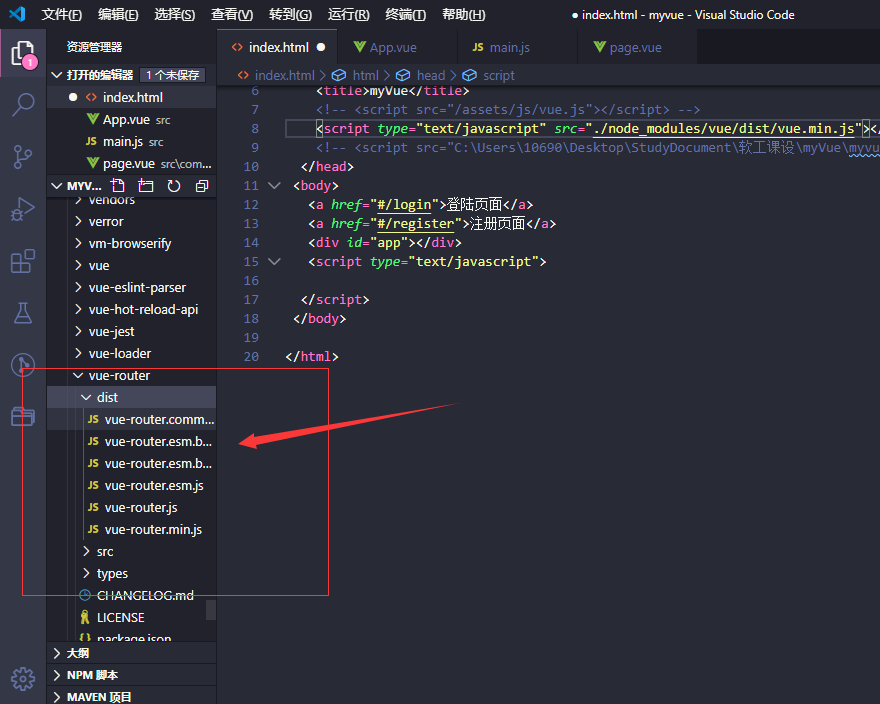Open vue-router.esm.js file
This screenshot has height=704, width=880.
(131, 486)
